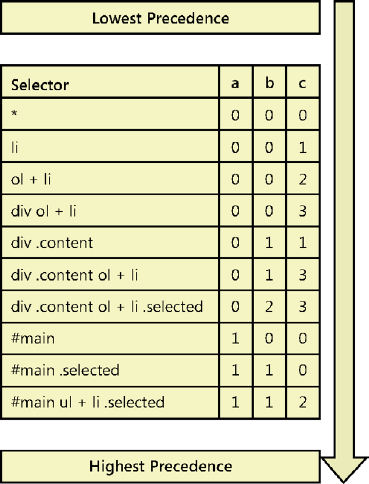Click column header b
Image resolution: width=369 pixels, height=484 pixels.
pos(269,82)
